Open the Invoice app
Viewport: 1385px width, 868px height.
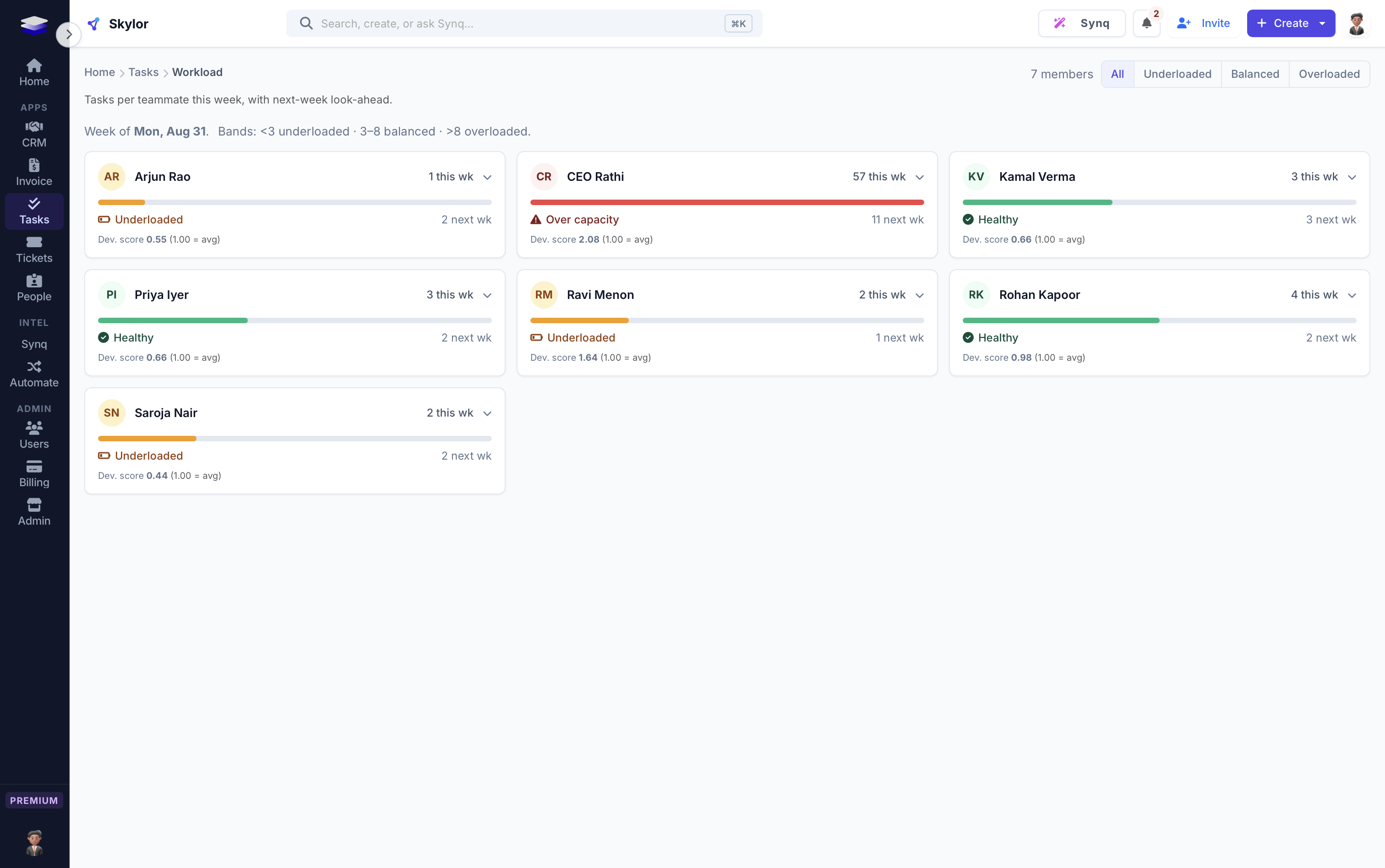[x=34, y=173]
